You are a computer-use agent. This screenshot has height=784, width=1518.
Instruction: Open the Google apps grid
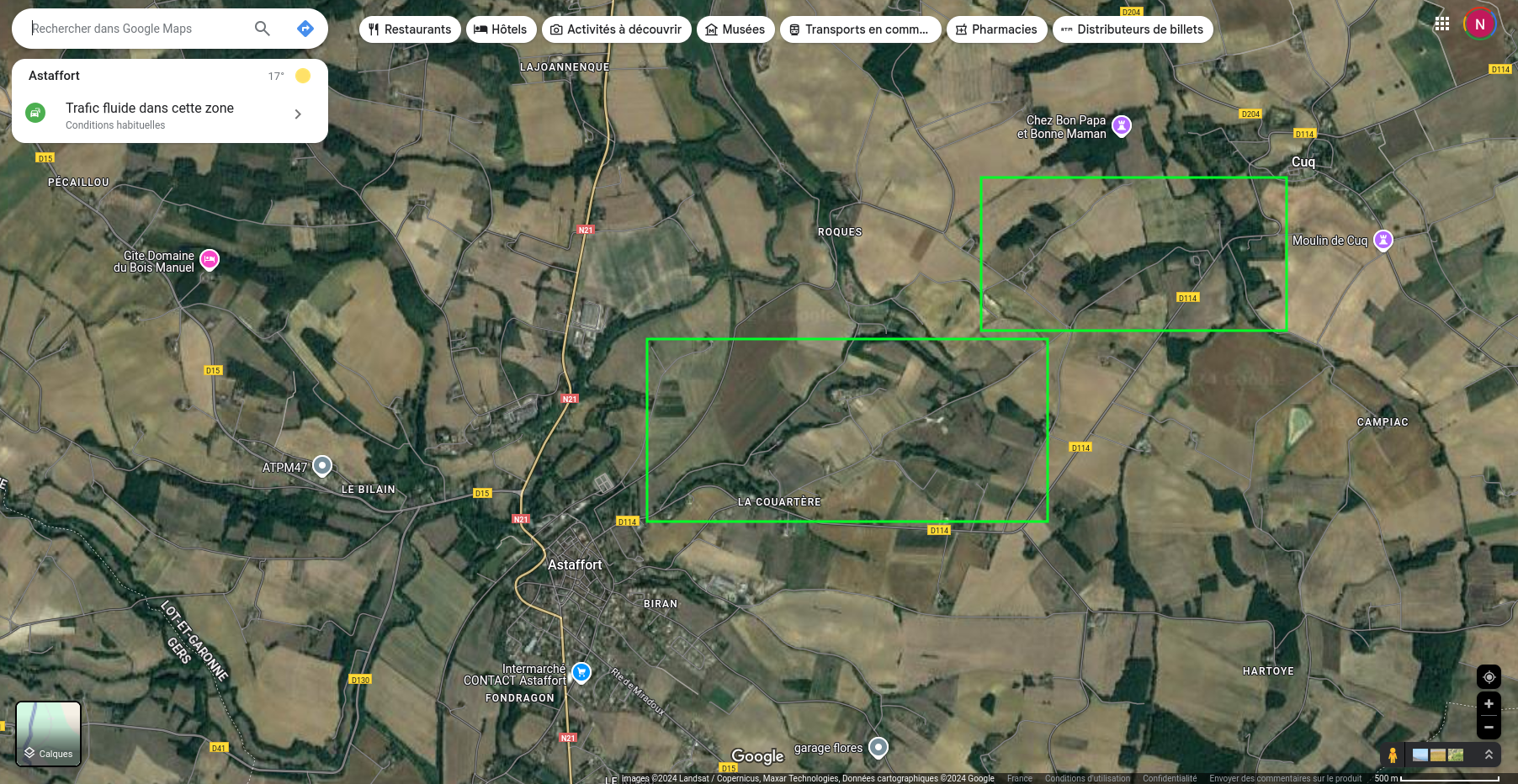coord(1441,24)
